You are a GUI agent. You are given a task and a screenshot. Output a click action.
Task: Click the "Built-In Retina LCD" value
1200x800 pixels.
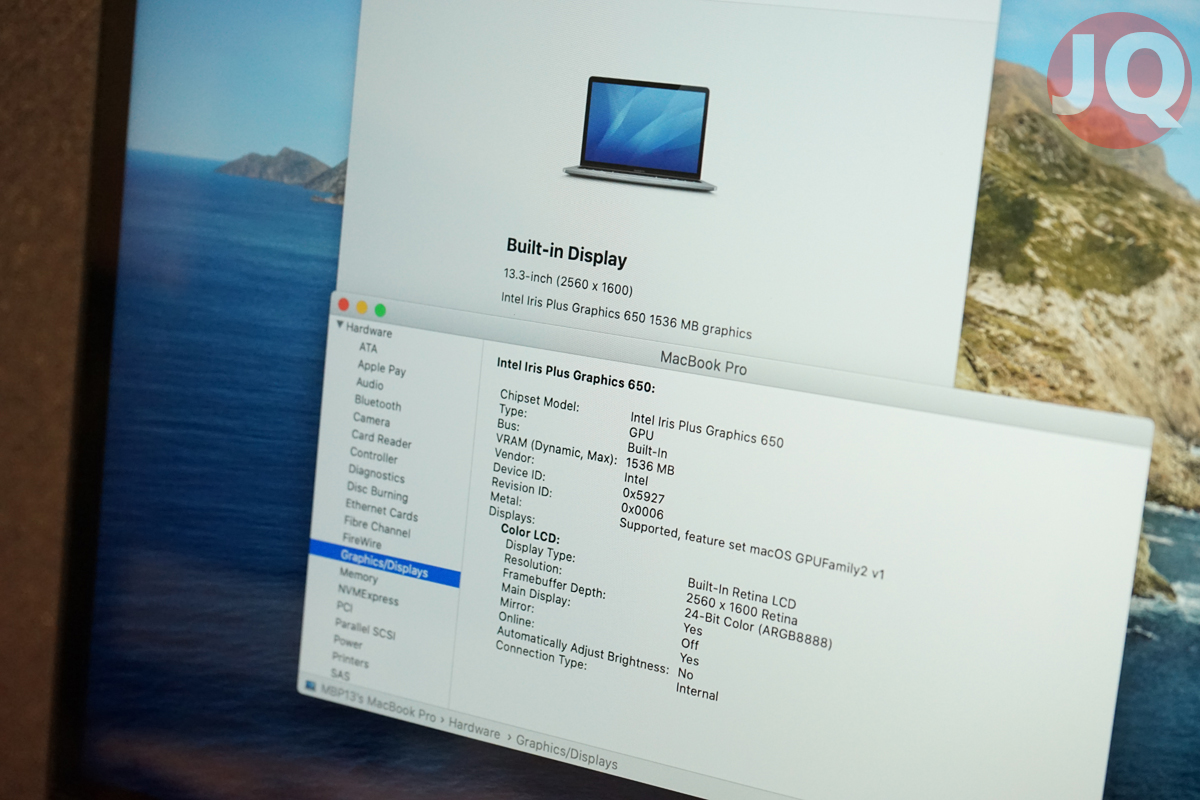tap(742, 592)
